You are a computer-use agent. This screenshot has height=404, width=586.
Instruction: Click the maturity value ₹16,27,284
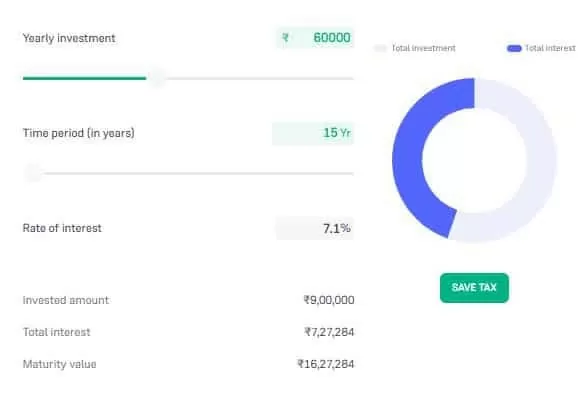tap(326, 364)
